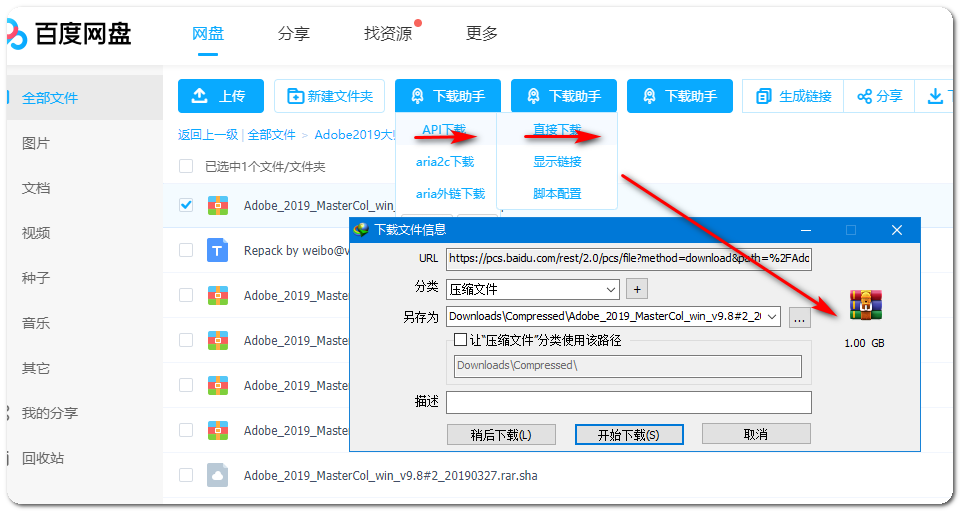Click 取消 cancel button in dialog
Viewport: 960px width, 511px height.
tap(756, 434)
